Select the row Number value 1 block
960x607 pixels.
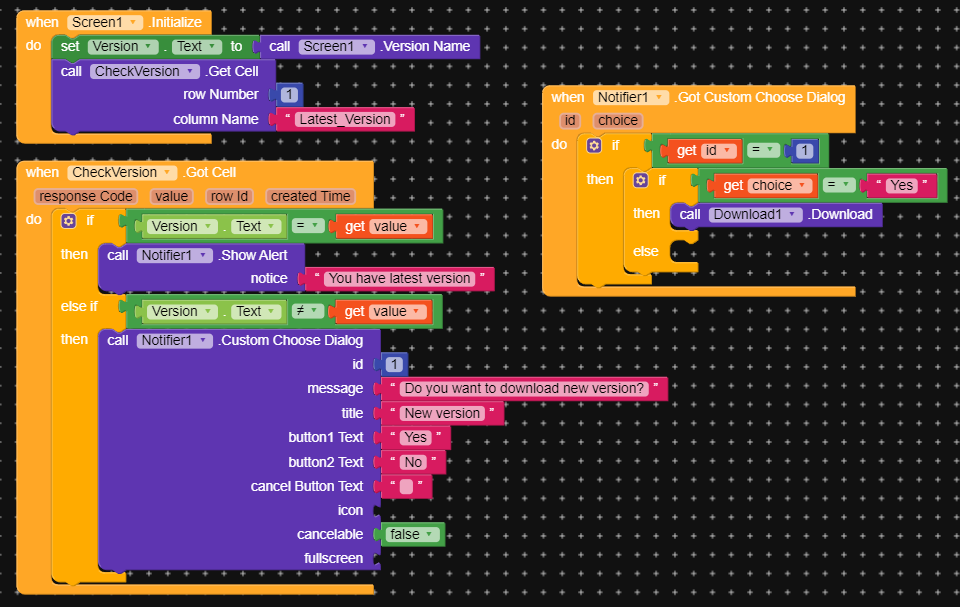pyautogui.click(x=289, y=95)
